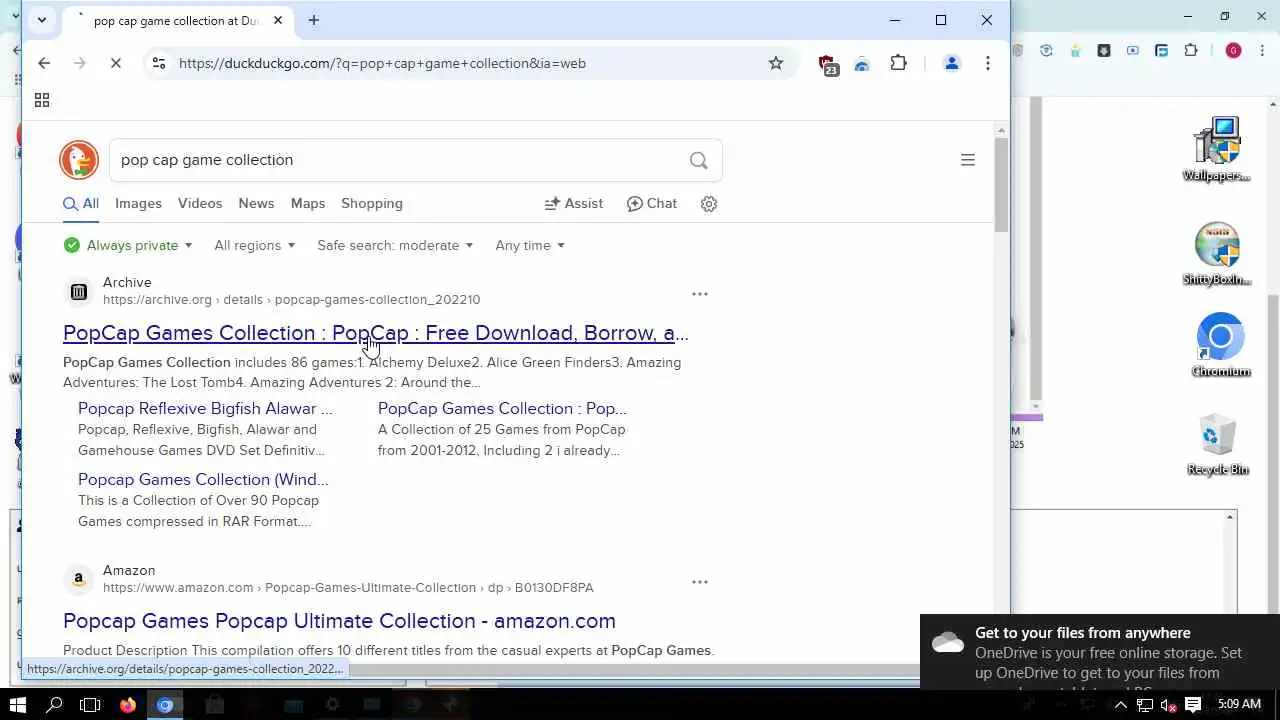Open a new browser tab
Screen dimensions: 1280x720
(314, 20)
